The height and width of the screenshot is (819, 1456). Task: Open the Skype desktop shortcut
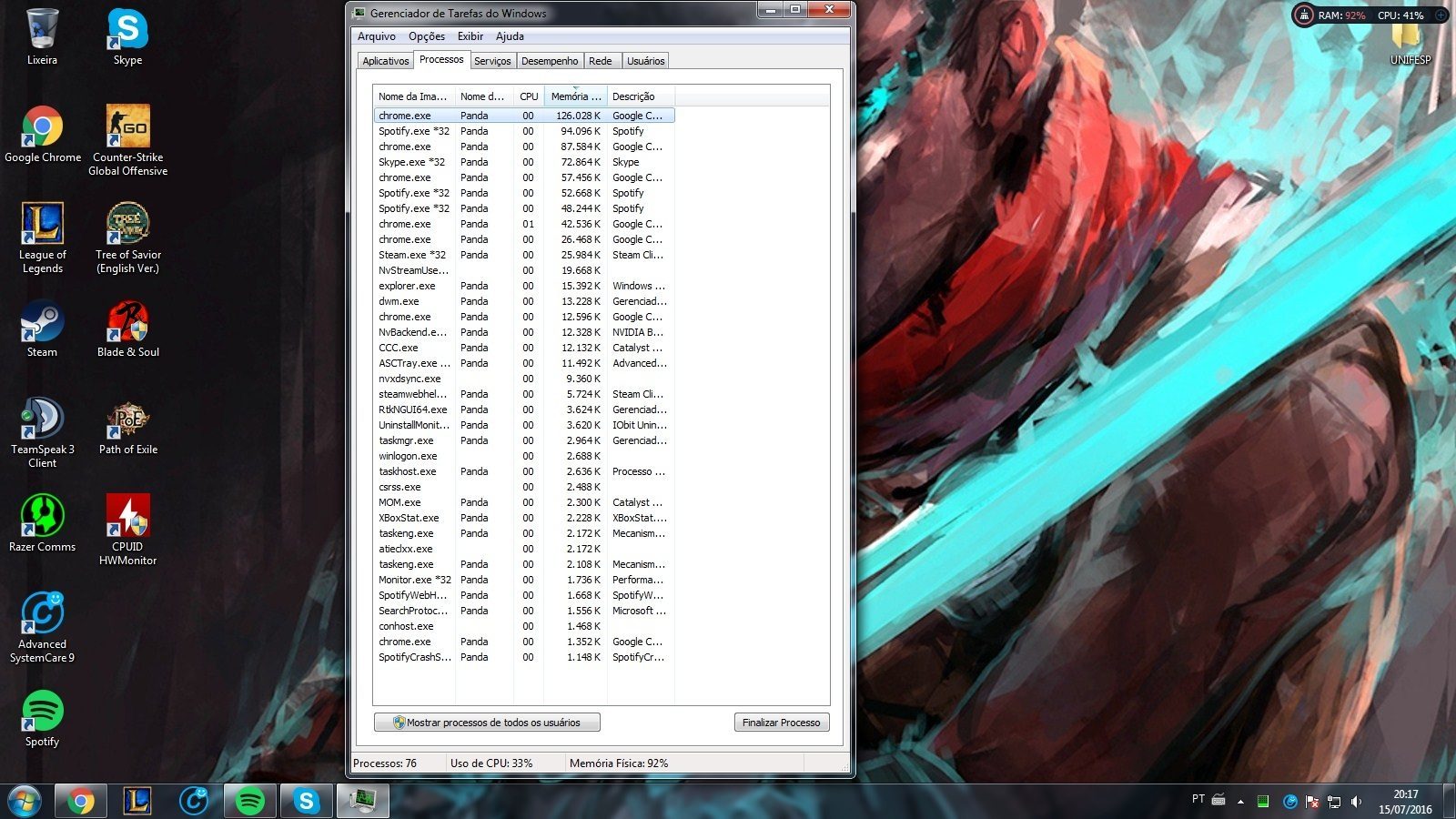coord(127,36)
